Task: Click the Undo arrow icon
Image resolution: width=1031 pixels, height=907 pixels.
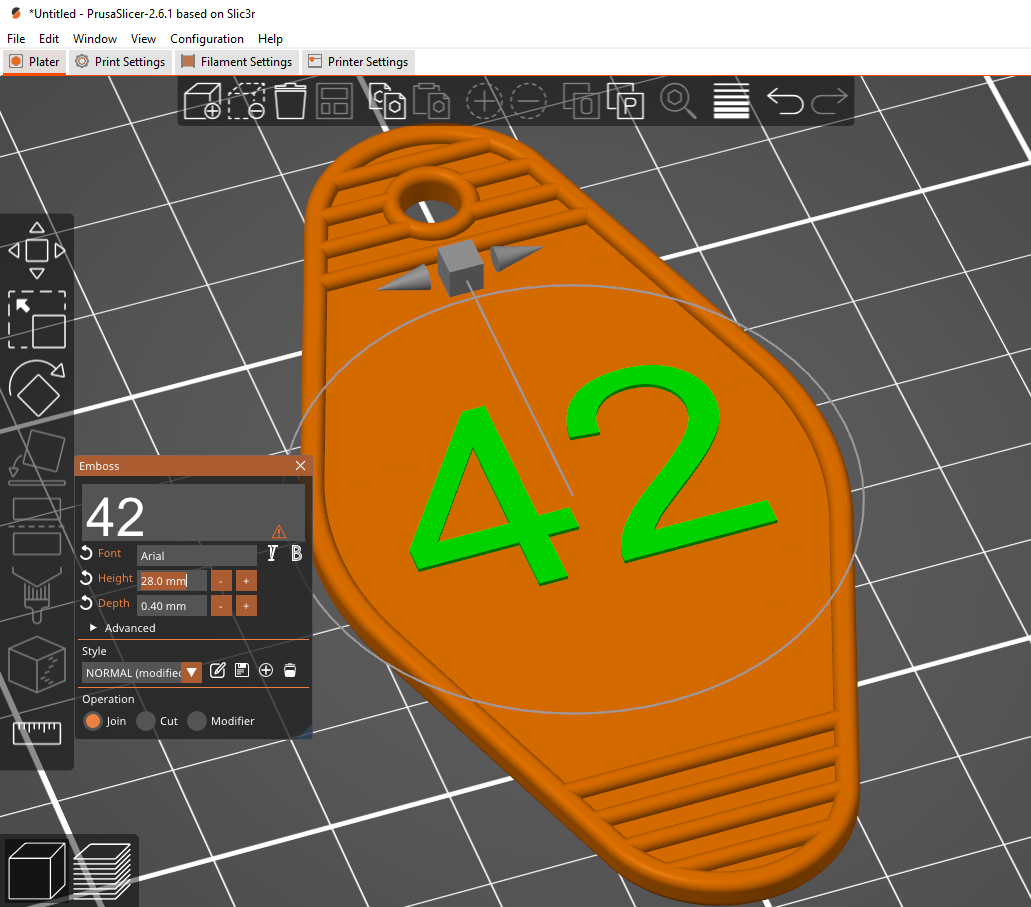Action: point(785,101)
